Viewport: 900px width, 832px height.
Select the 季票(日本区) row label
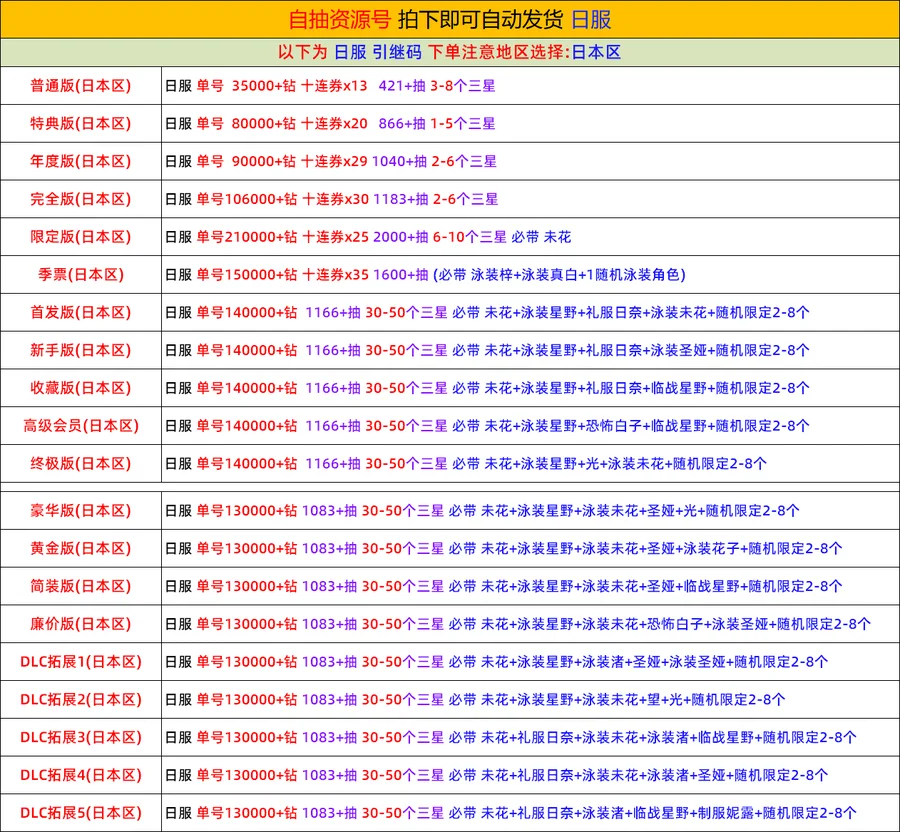pyautogui.click(x=80, y=275)
